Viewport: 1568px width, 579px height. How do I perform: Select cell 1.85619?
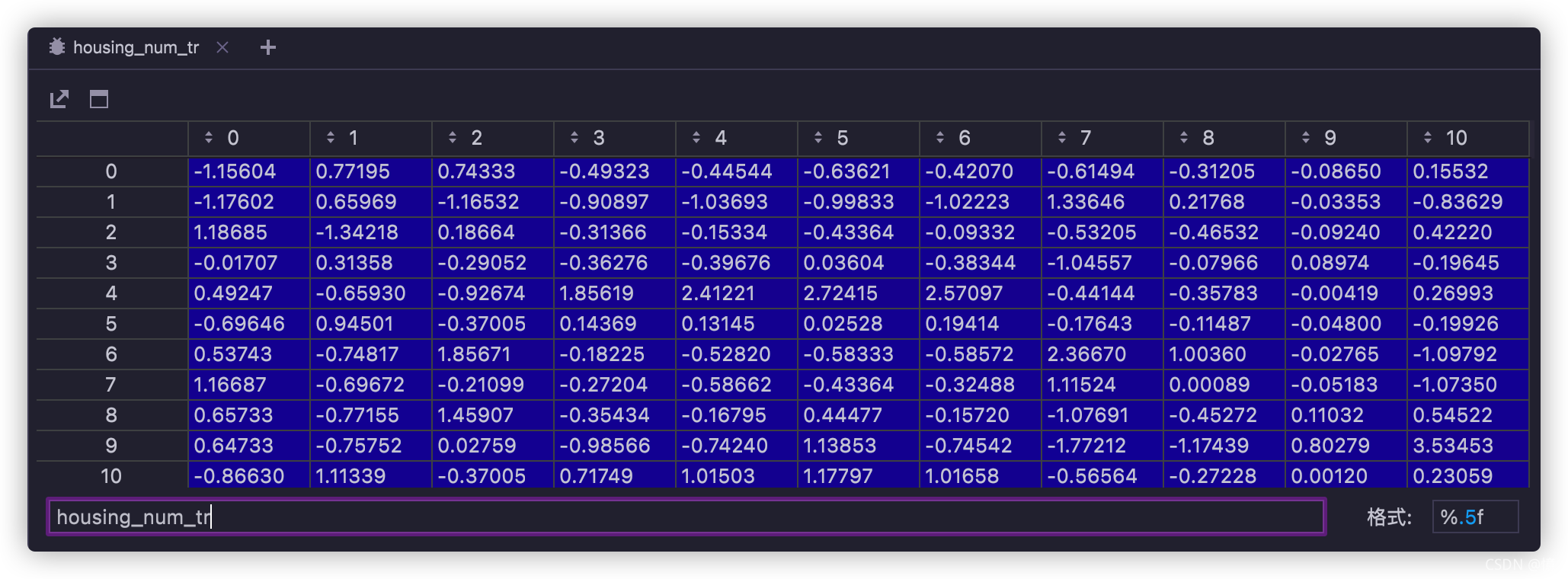(x=615, y=293)
